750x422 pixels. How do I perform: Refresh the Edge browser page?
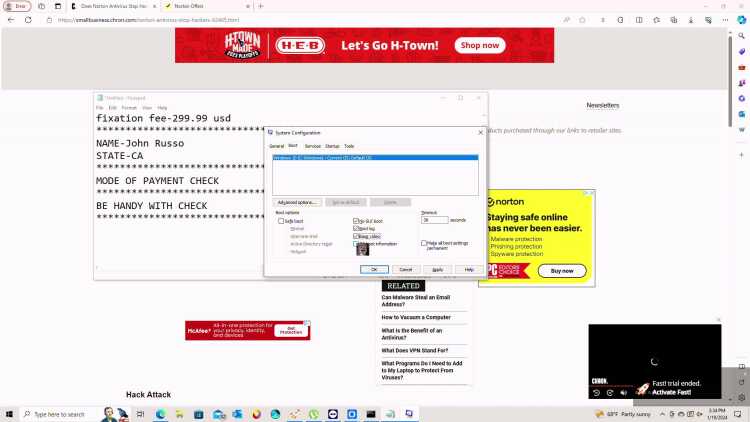tap(28, 20)
